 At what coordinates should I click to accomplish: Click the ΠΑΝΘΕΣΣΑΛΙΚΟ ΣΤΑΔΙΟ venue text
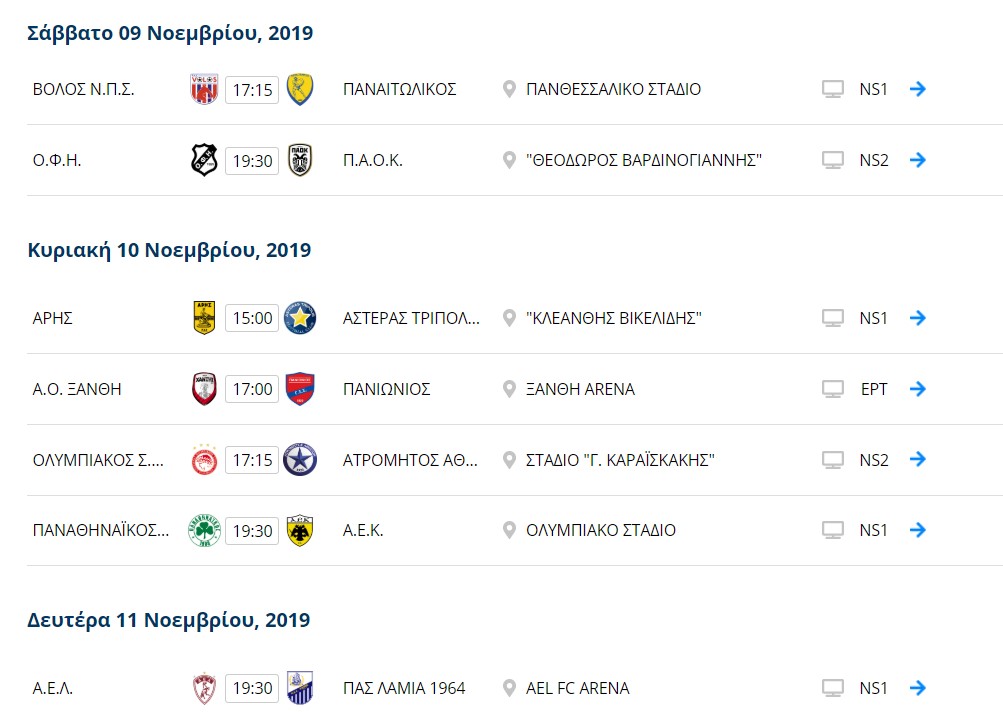tap(613, 89)
